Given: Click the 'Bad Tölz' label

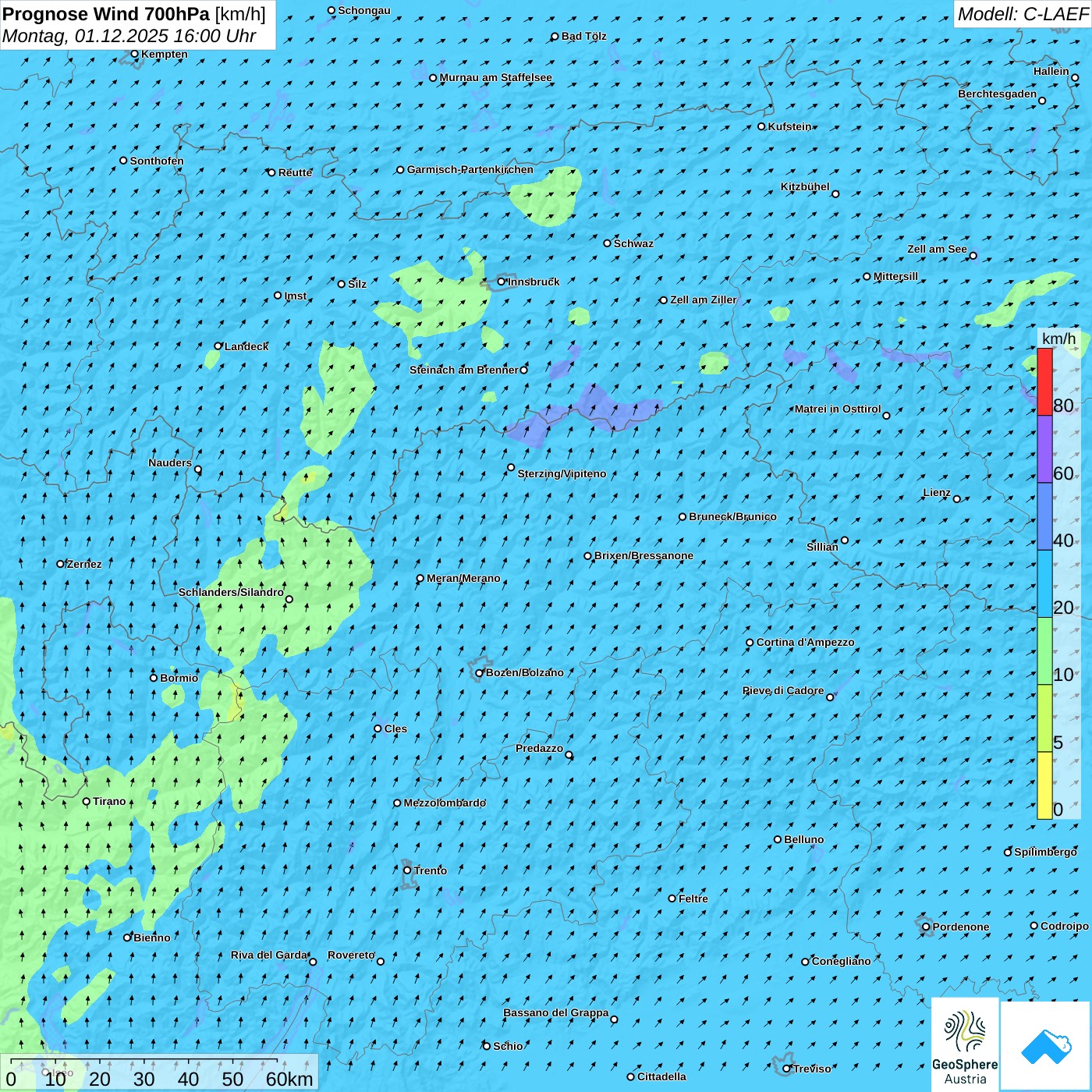Looking at the screenshot, I should 584,37.
